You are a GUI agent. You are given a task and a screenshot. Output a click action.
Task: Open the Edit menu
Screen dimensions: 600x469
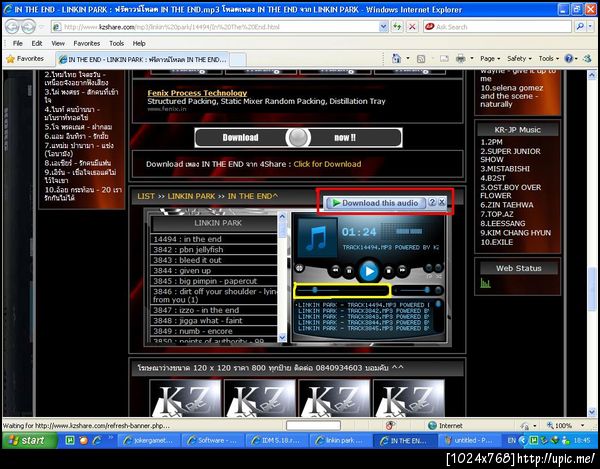click(x=37, y=43)
